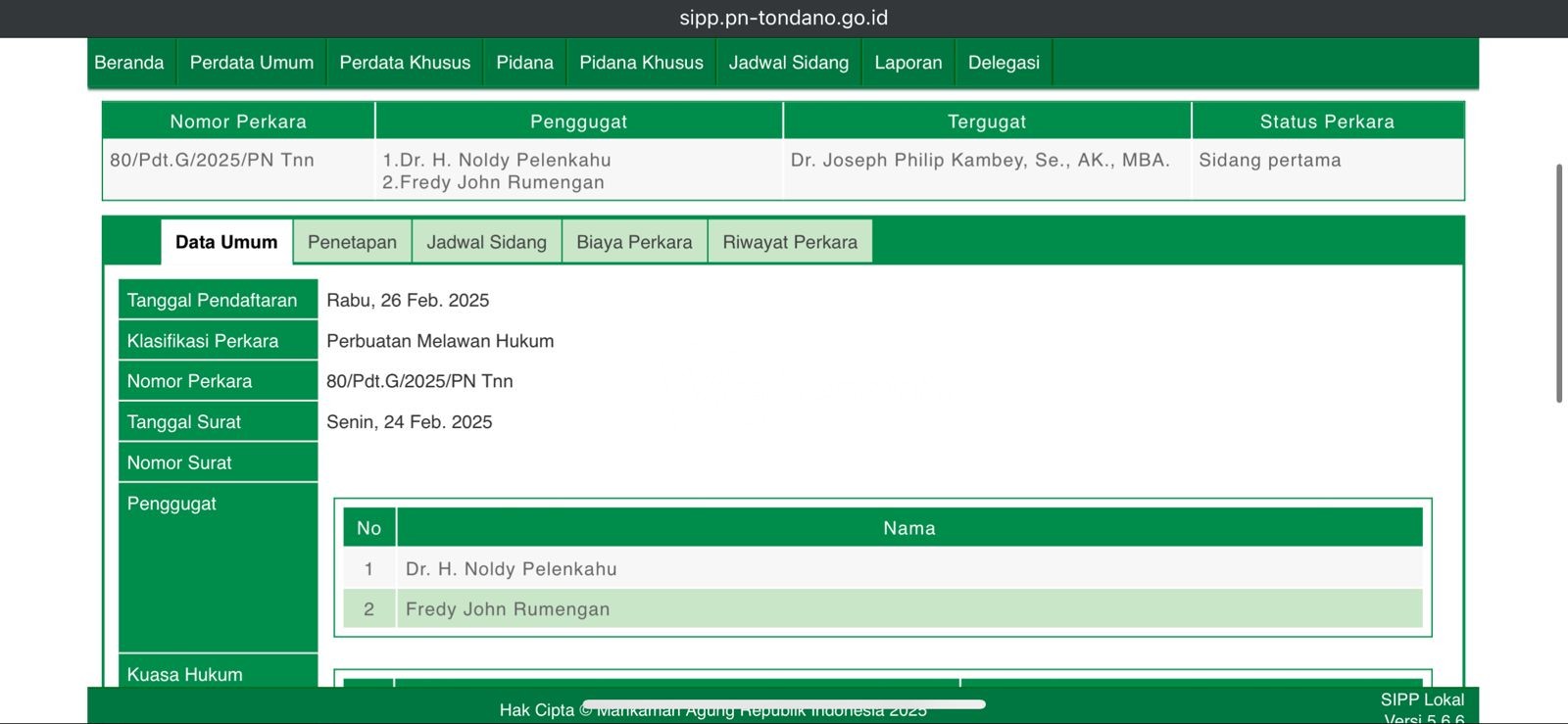The image size is (1568, 724).
Task: Open the Pidana Khusus menu
Action: (x=641, y=63)
